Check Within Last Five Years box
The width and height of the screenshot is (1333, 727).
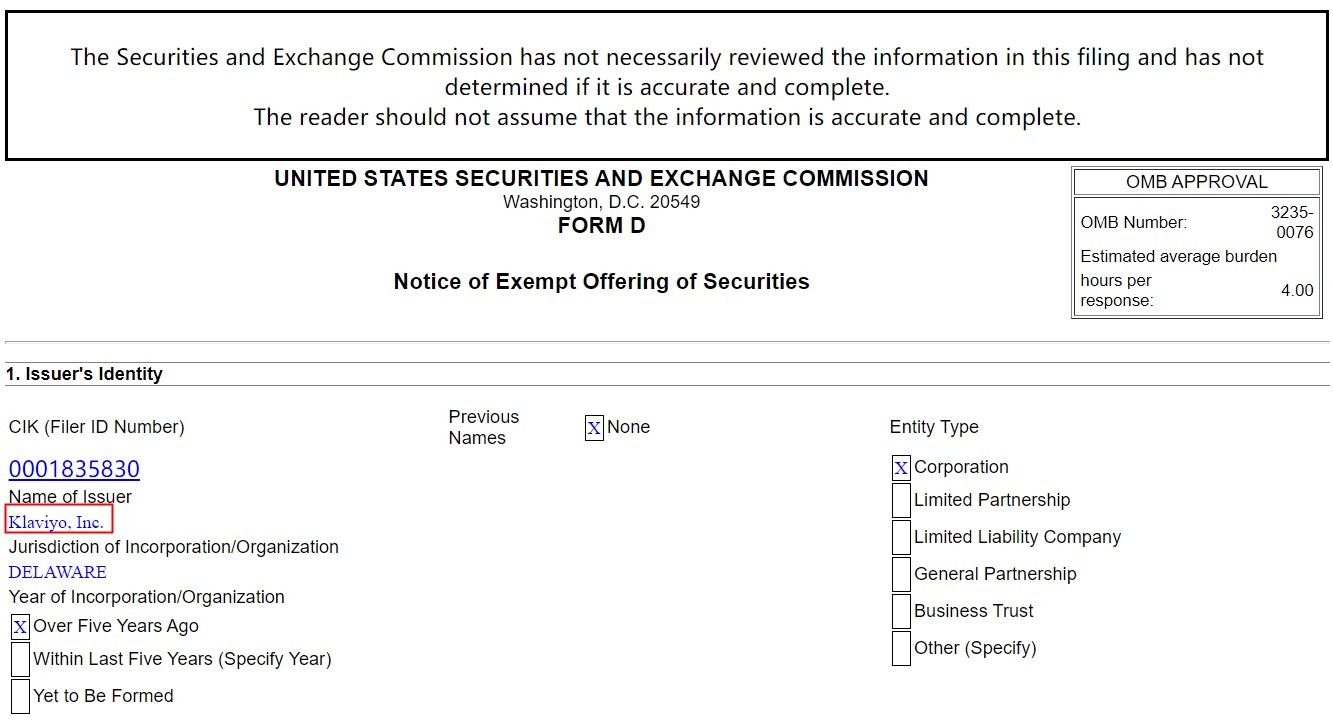click(x=20, y=659)
